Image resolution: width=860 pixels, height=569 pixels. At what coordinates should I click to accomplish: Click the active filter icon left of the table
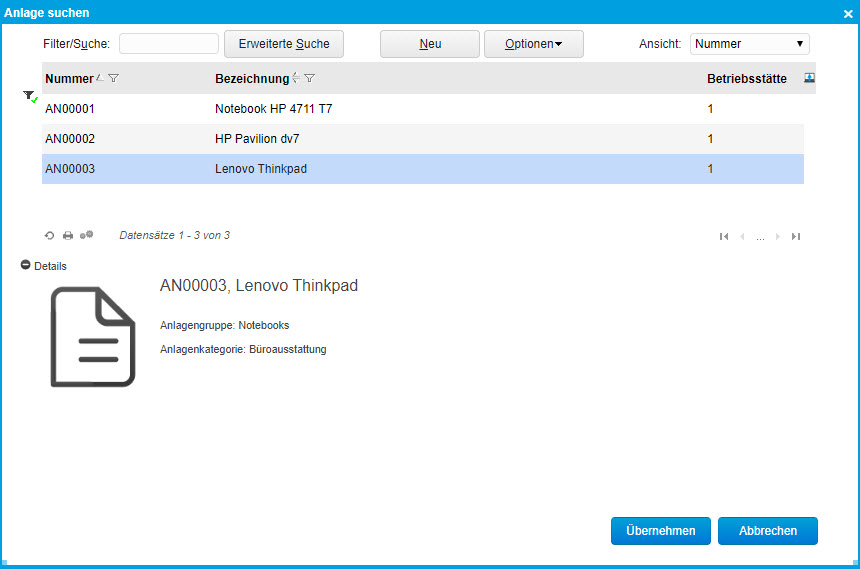pos(30,96)
